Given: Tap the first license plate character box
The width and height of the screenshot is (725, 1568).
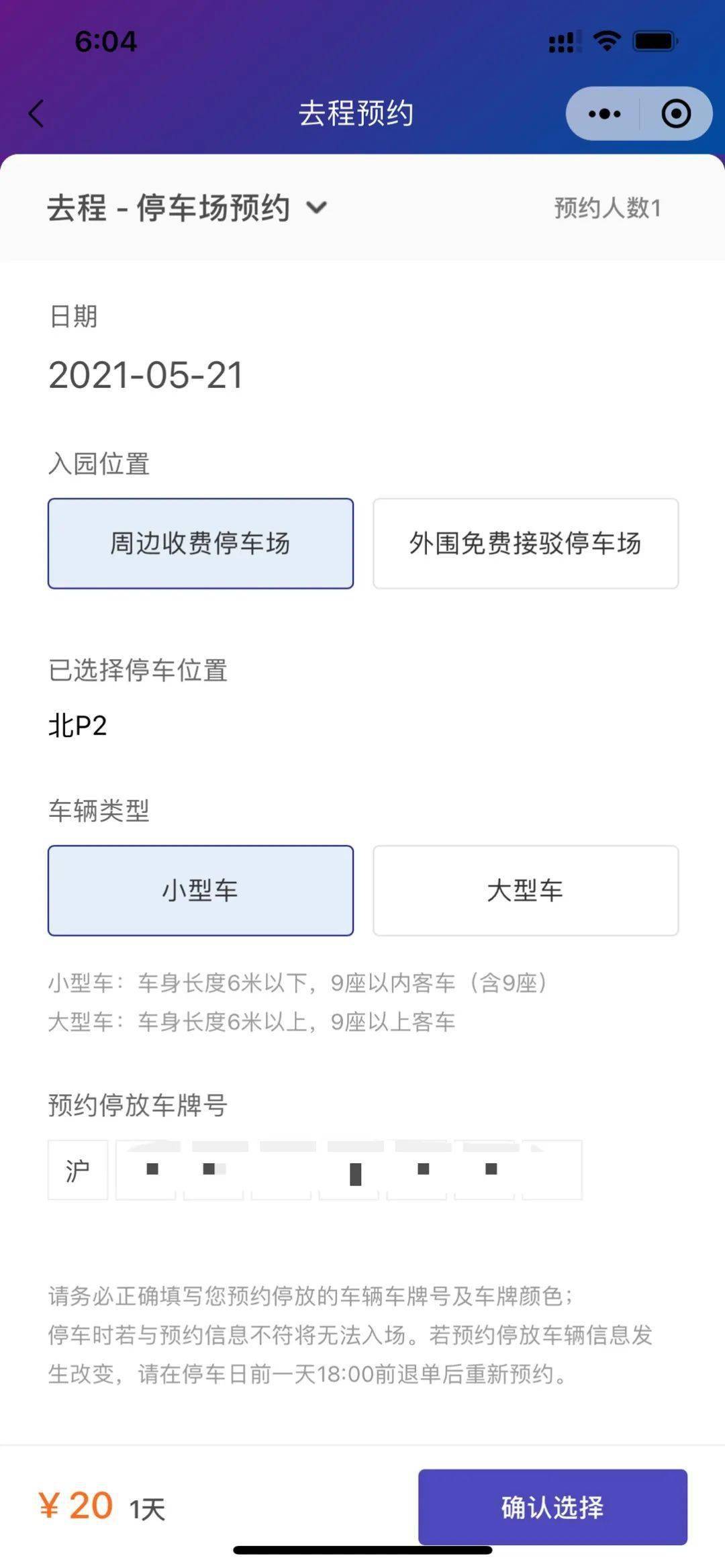Looking at the screenshot, I should 146,1170.
